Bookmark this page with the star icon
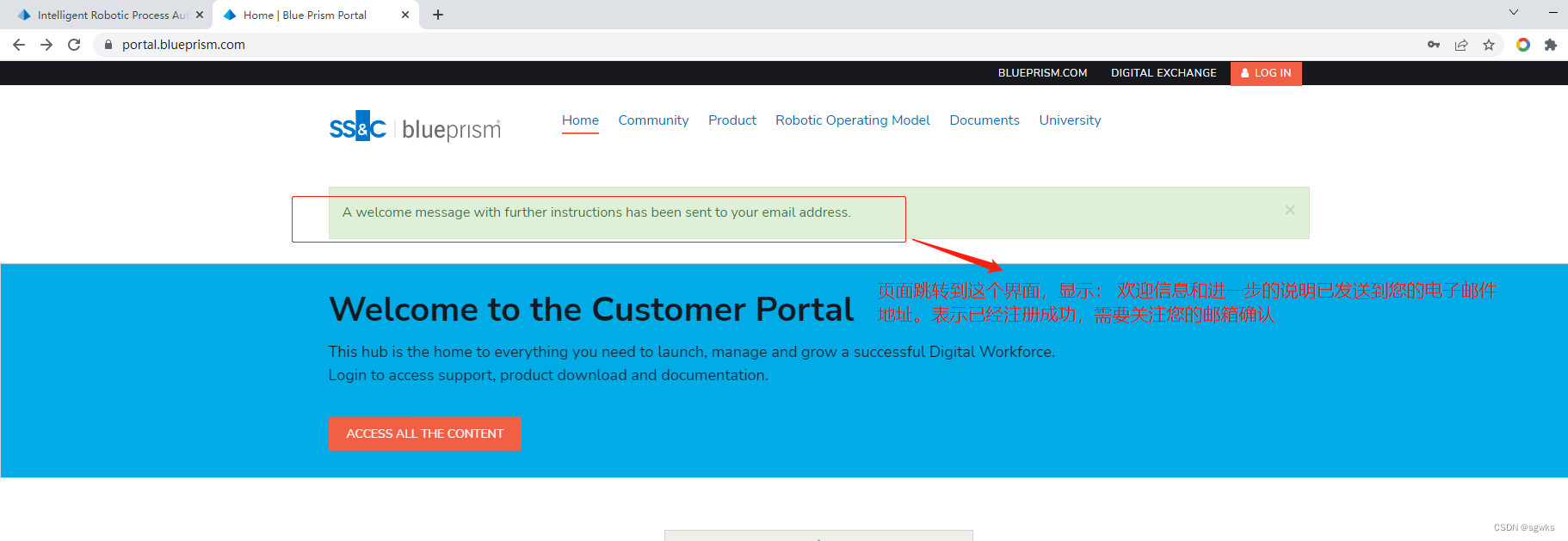 pyautogui.click(x=1489, y=45)
